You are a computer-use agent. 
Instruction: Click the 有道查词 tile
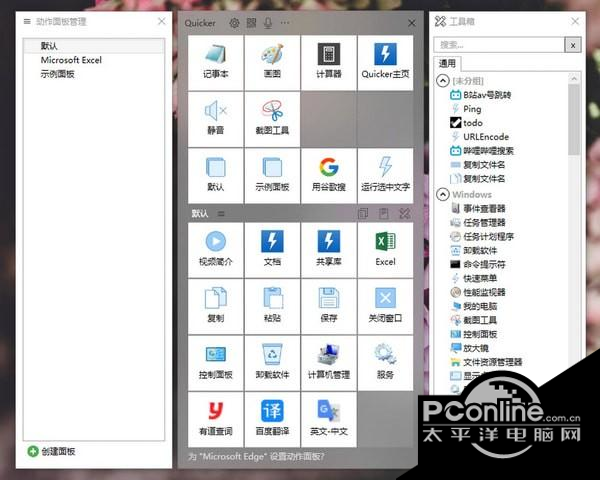click(x=215, y=420)
